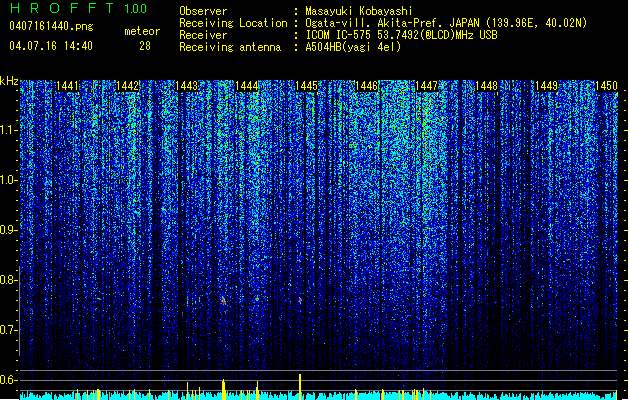
Task: Click the 0.7 frequency axis label
Action: (9, 330)
